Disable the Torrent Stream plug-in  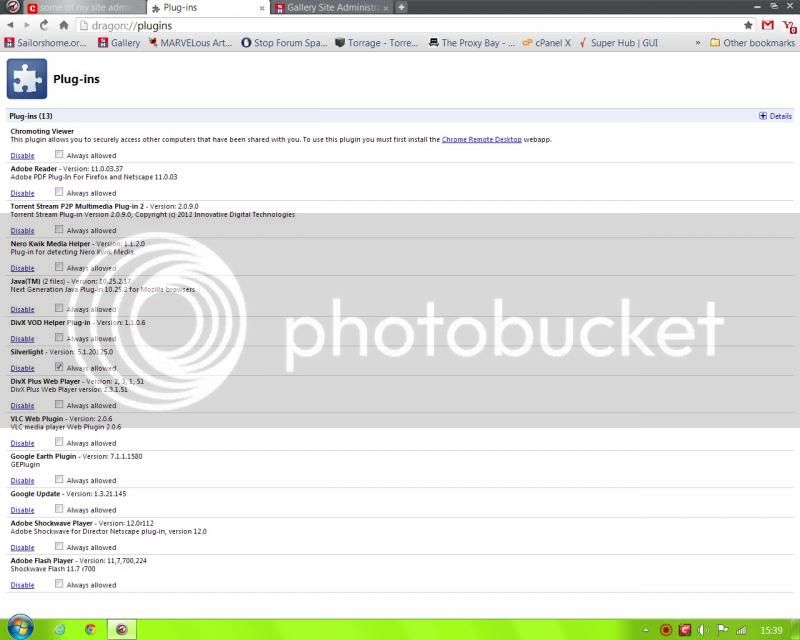click(22, 231)
